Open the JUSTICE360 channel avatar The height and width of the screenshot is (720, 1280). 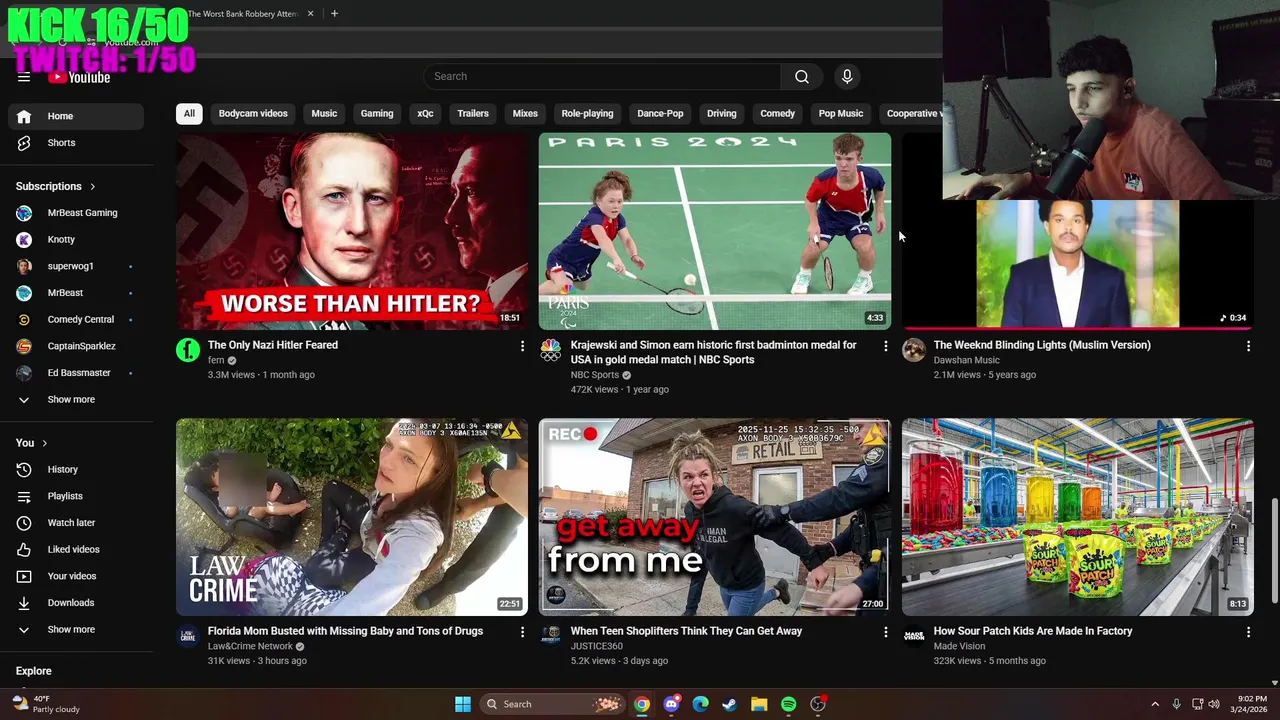(551, 636)
